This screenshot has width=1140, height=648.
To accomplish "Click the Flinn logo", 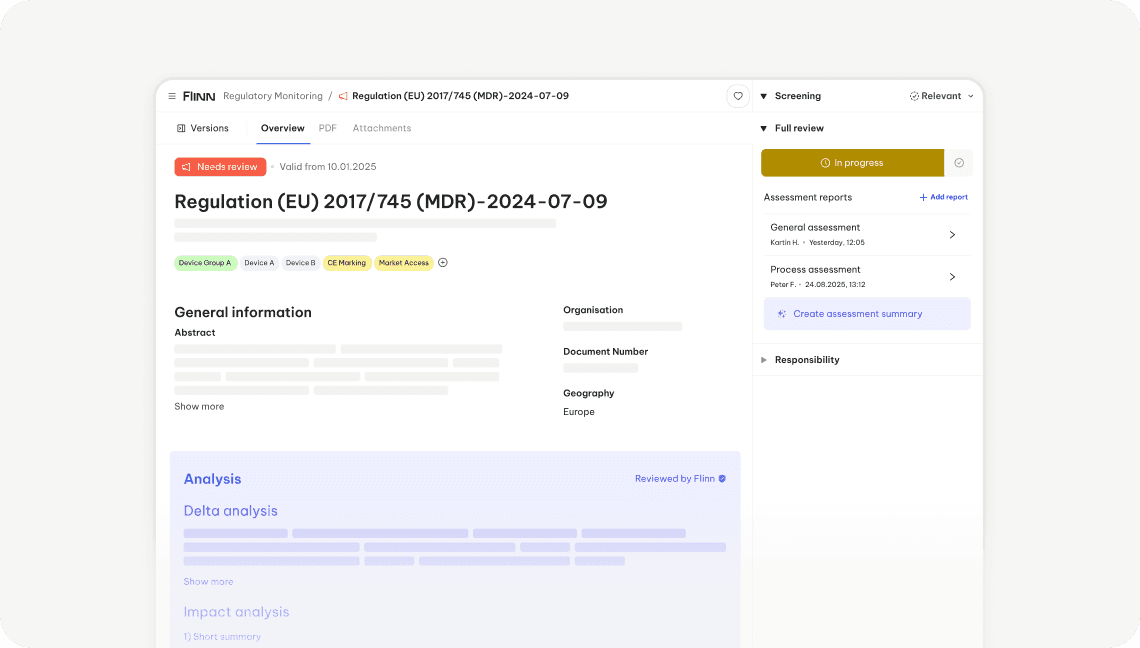I will pos(199,96).
